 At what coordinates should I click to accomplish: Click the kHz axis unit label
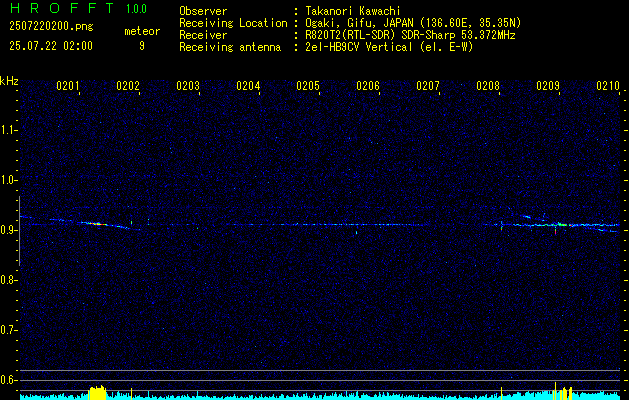(x=9, y=81)
